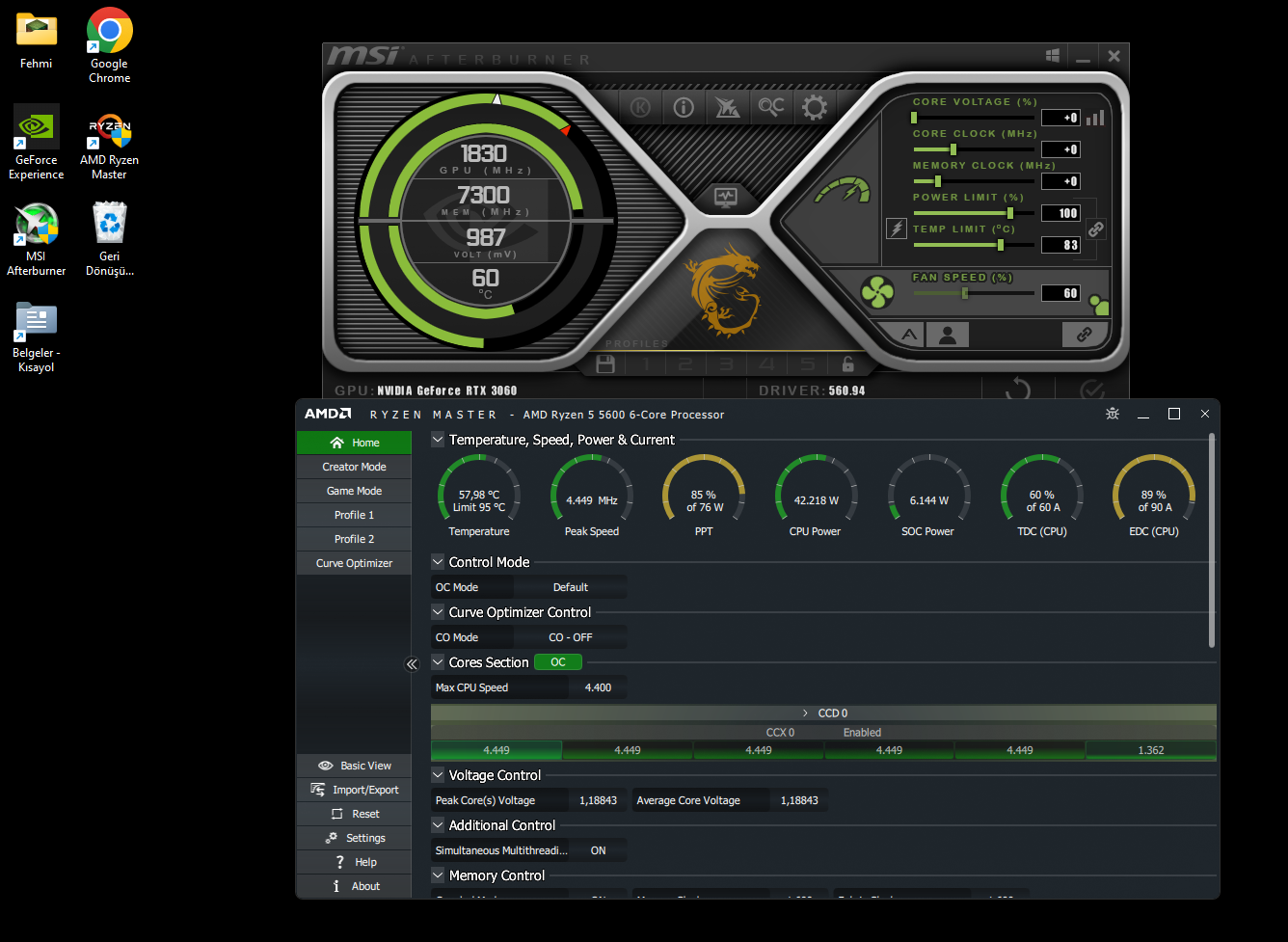Screen dimensions: 1288x942
Task: Toggle power and temp limit link
Action: (1096, 229)
